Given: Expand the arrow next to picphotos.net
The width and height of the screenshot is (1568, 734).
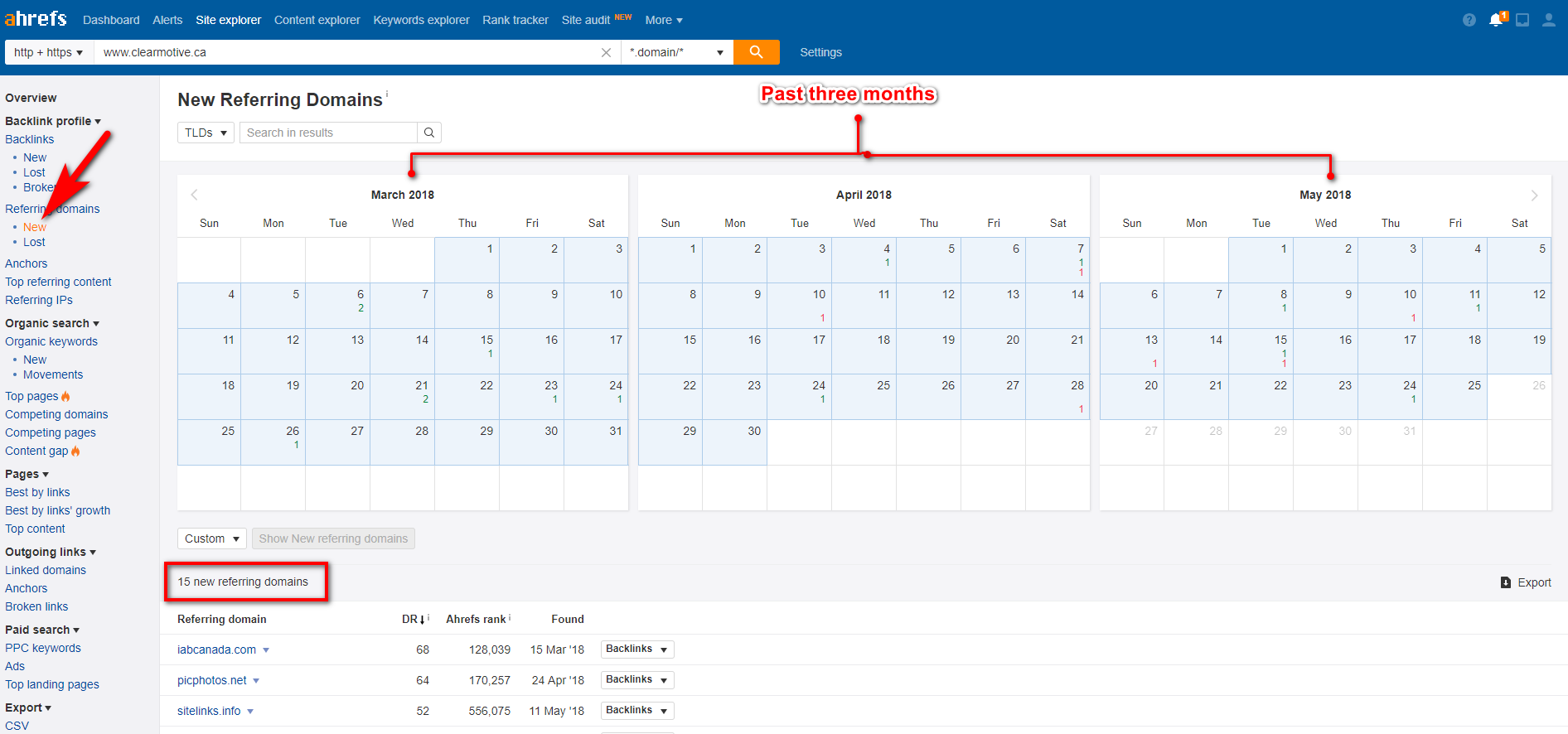Looking at the screenshot, I should coord(256,681).
